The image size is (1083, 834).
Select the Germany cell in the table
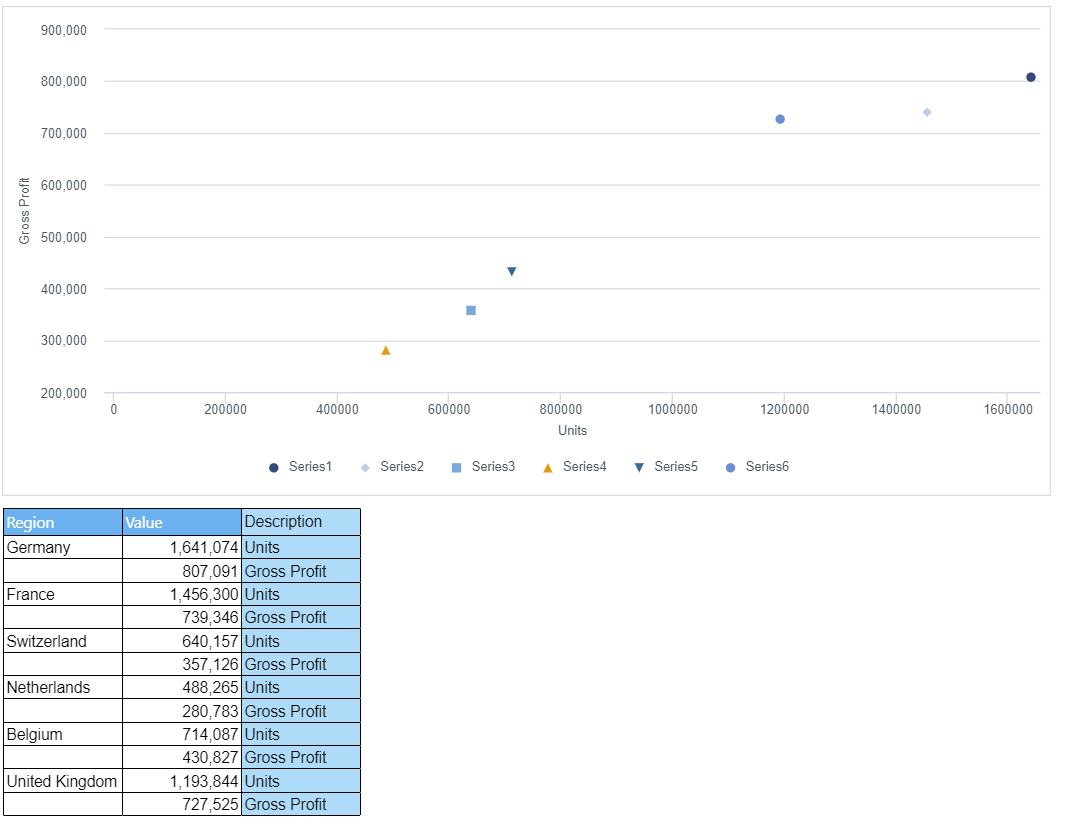pyautogui.click(x=62, y=547)
